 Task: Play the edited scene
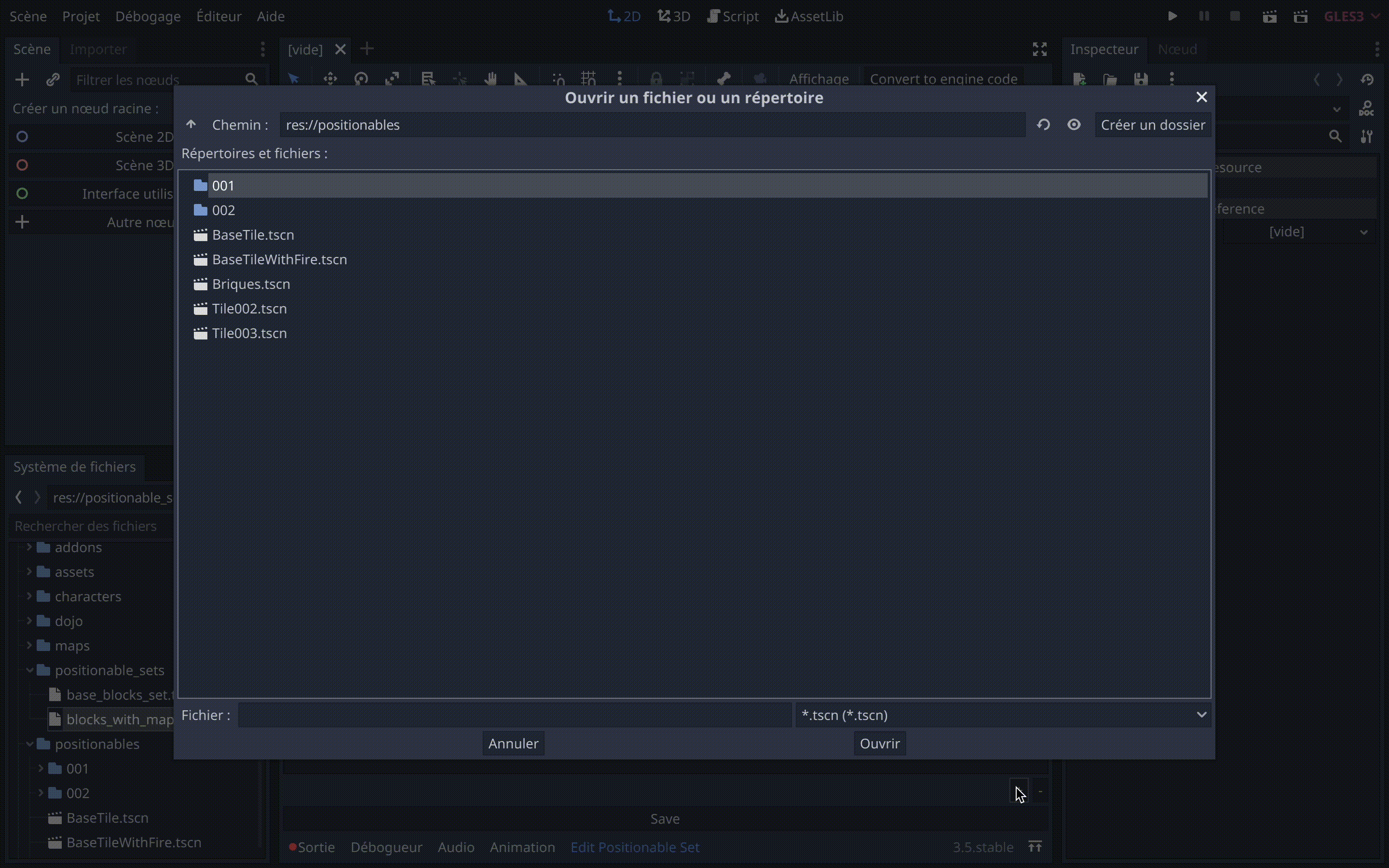click(x=1269, y=16)
